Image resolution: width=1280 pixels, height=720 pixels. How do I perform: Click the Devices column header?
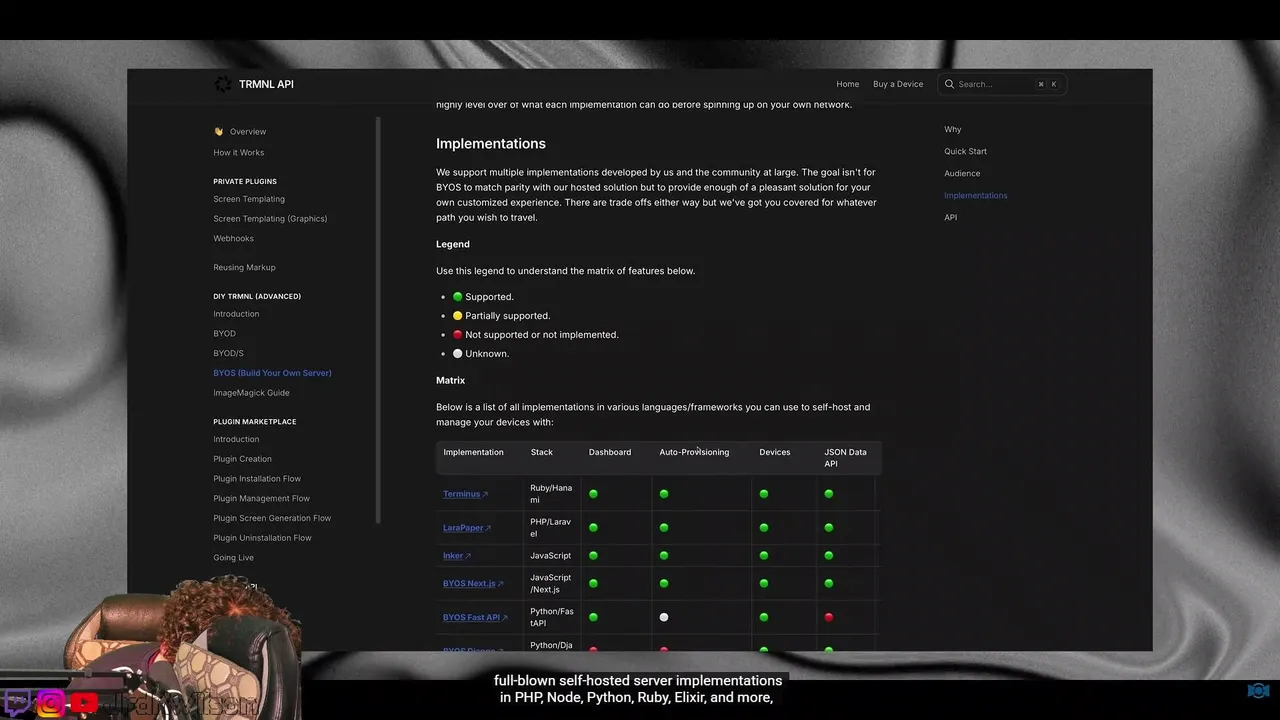click(775, 452)
